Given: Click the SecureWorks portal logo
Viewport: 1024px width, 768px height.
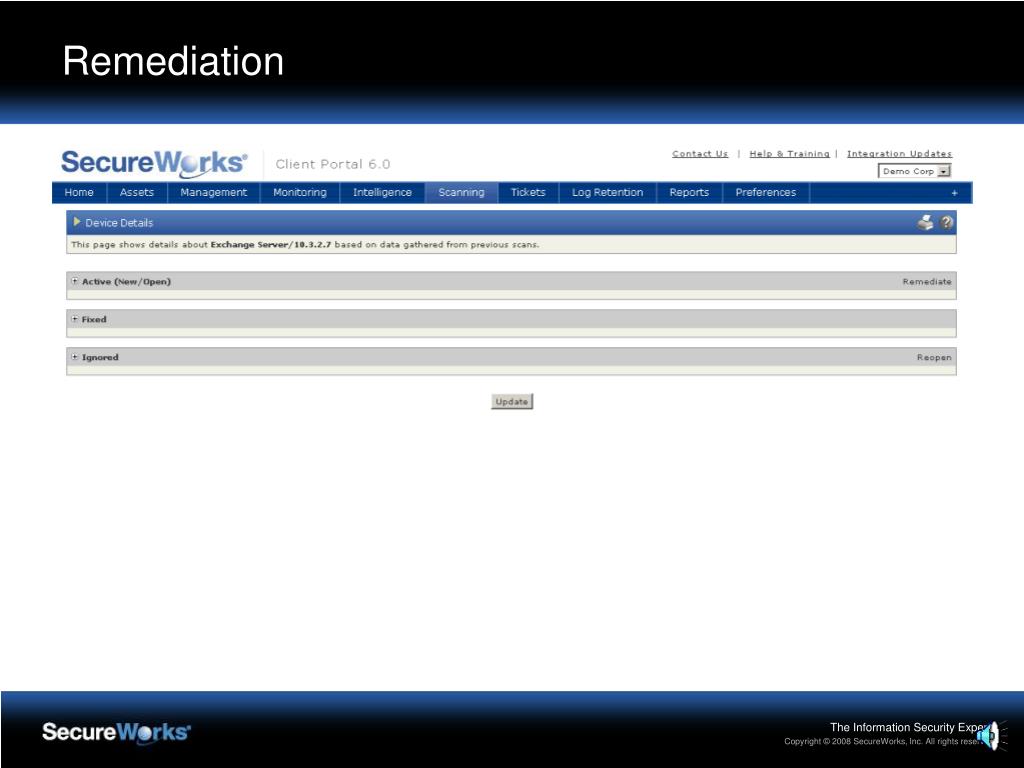Looking at the screenshot, I should (x=154, y=163).
